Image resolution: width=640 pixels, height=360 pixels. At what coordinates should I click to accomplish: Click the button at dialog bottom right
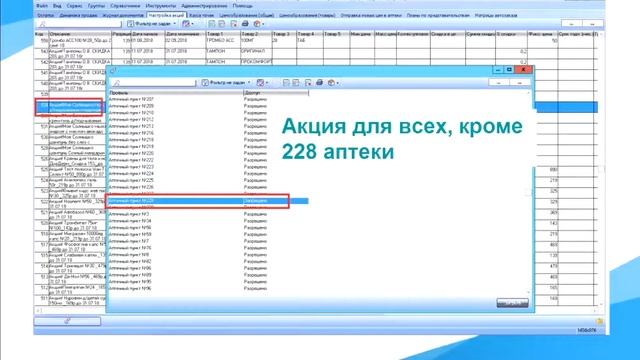point(512,303)
